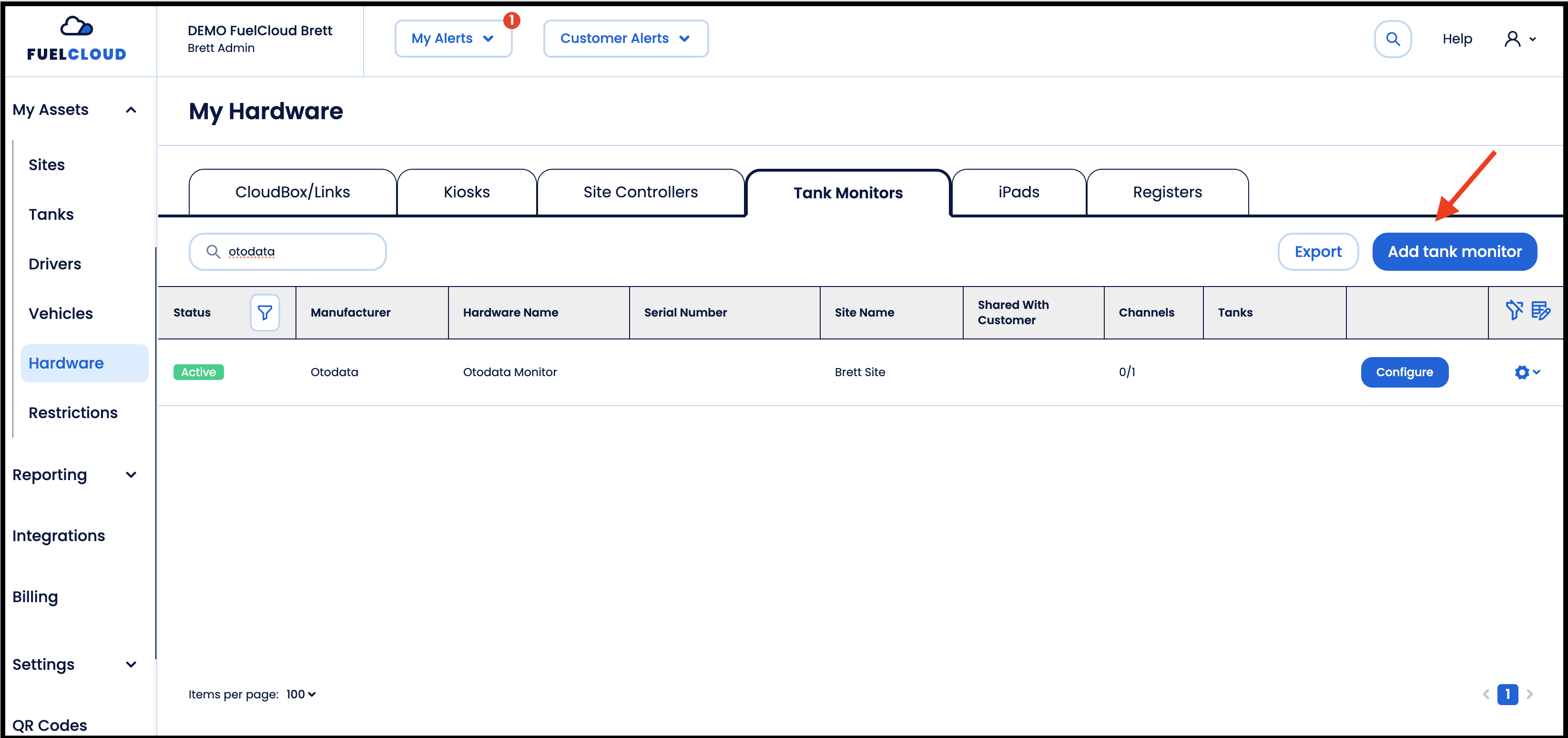Click Configure for Otodata Monitor
Image resolution: width=1568 pixels, height=738 pixels.
[x=1404, y=372]
